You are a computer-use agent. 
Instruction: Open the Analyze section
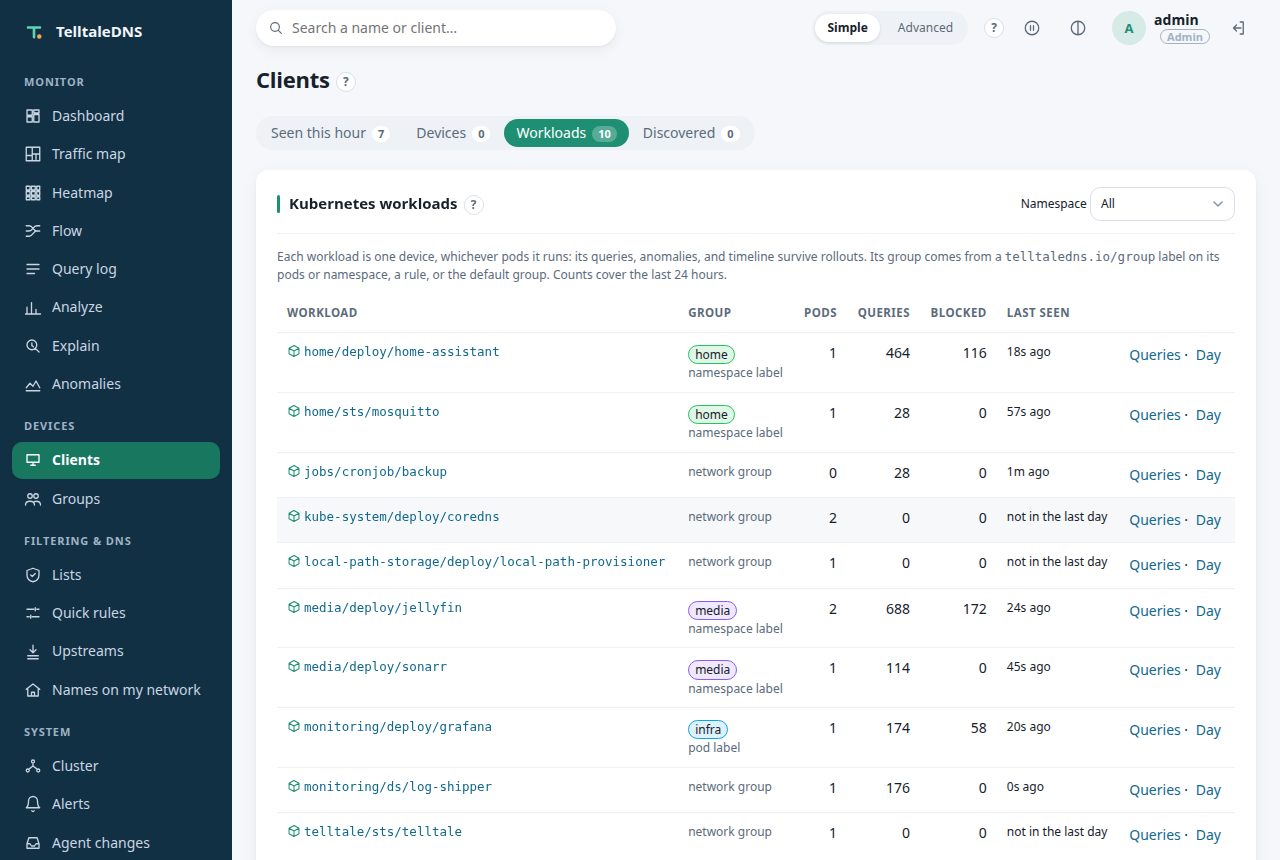pyautogui.click(x=116, y=307)
